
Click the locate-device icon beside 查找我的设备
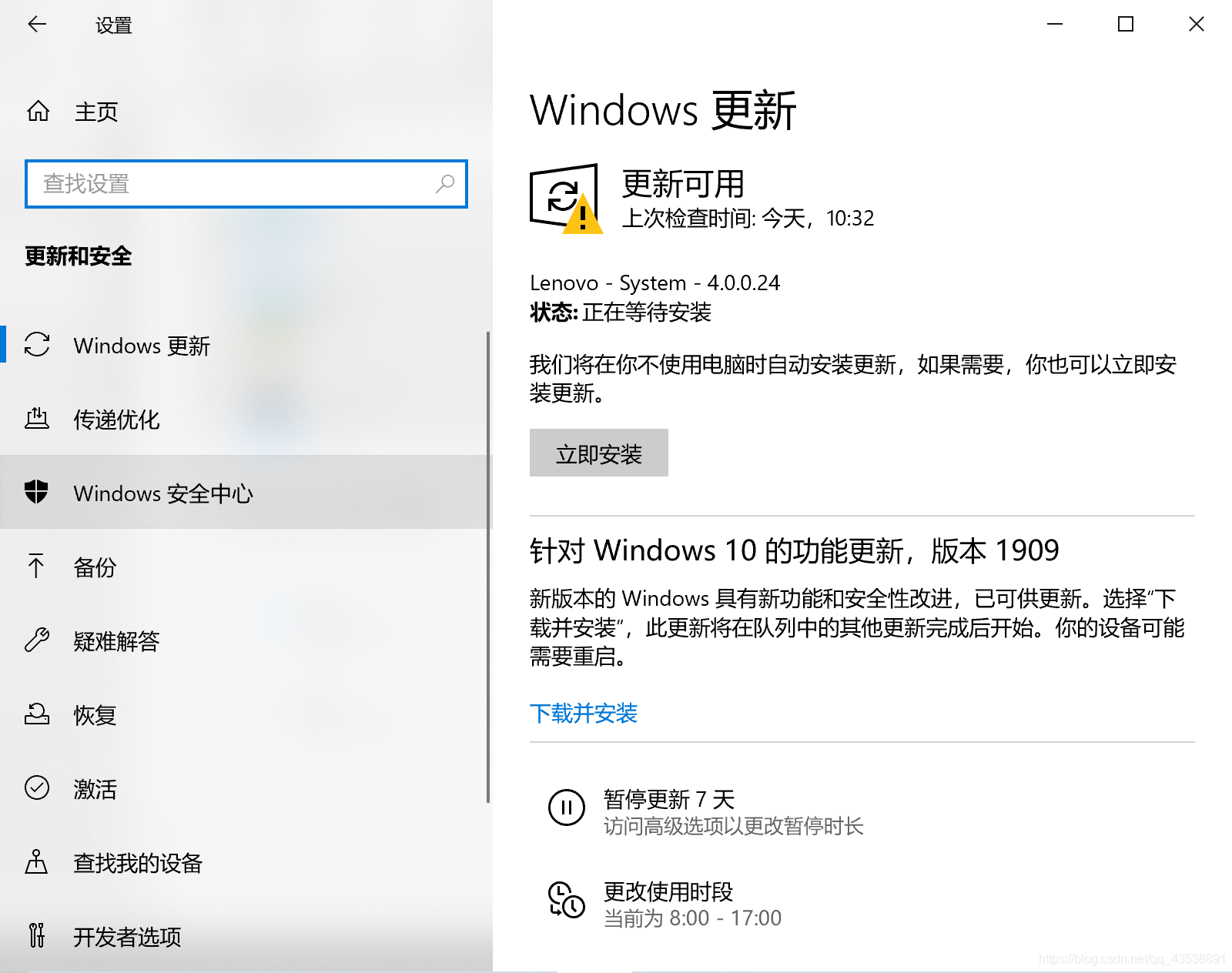coord(36,861)
